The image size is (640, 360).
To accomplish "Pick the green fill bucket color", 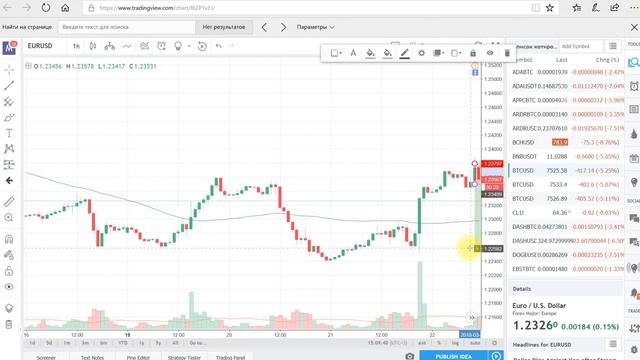I will 370,53.
